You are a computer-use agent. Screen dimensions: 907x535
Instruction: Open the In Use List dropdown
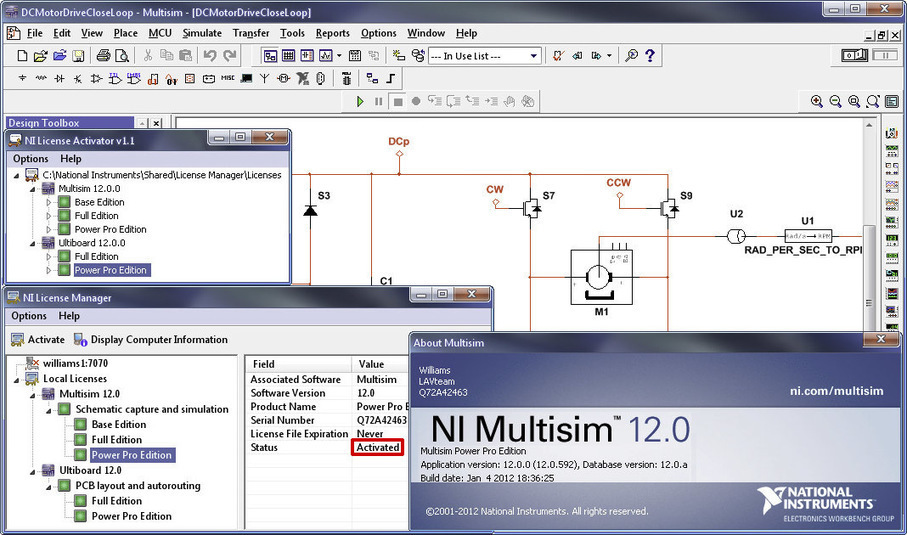pyautogui.click(x=533, y=56)
